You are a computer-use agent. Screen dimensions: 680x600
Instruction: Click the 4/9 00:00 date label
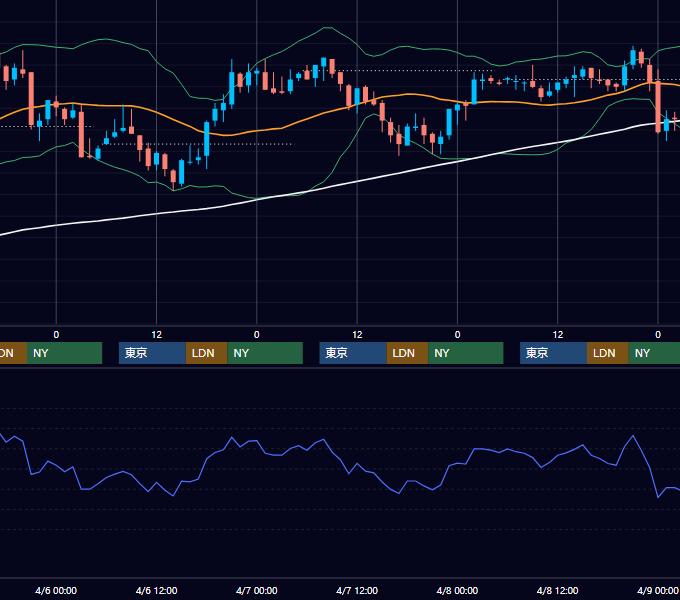[x=657, y=590]
